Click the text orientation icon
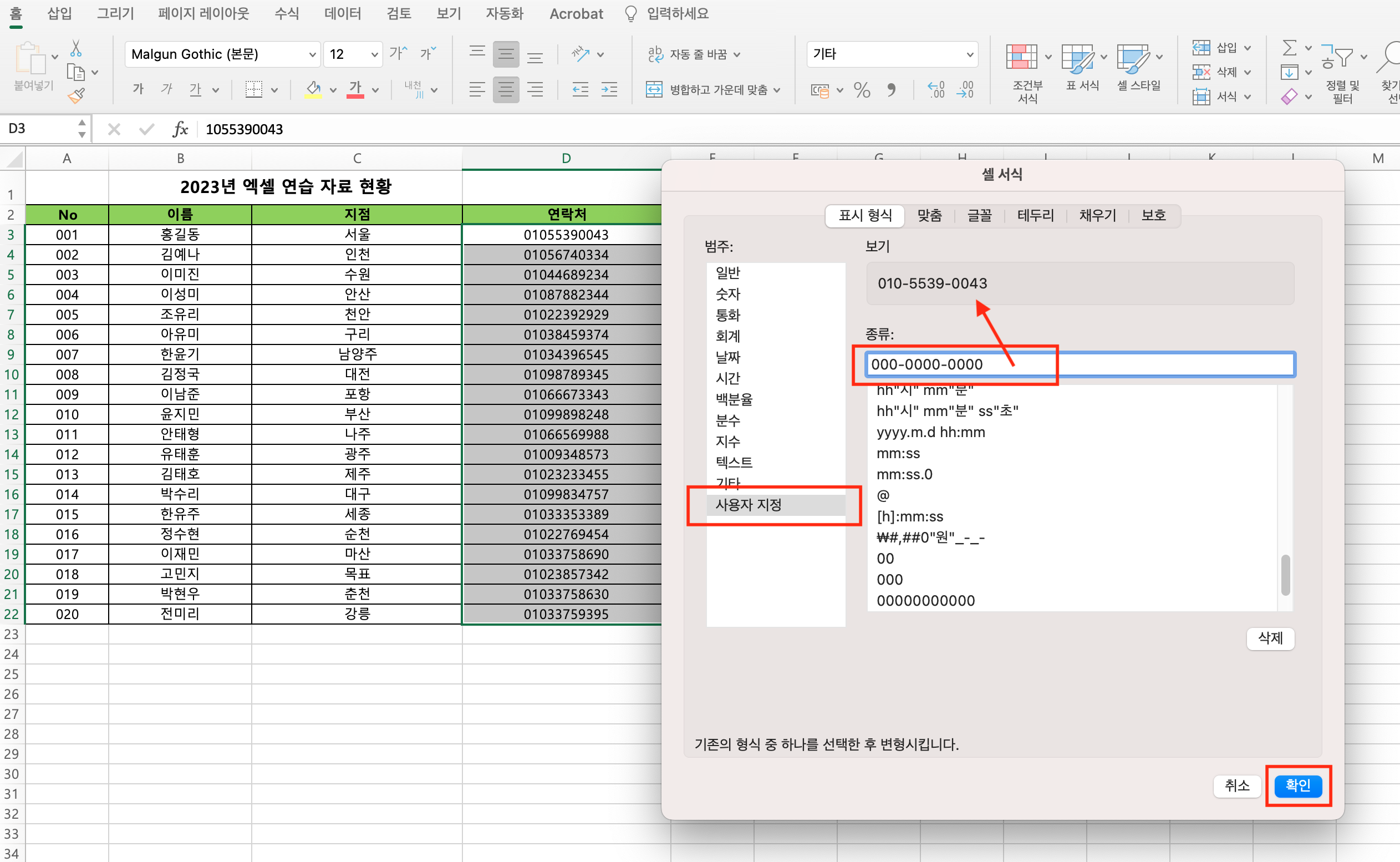Screen dimensions: 1400x862 581,54
